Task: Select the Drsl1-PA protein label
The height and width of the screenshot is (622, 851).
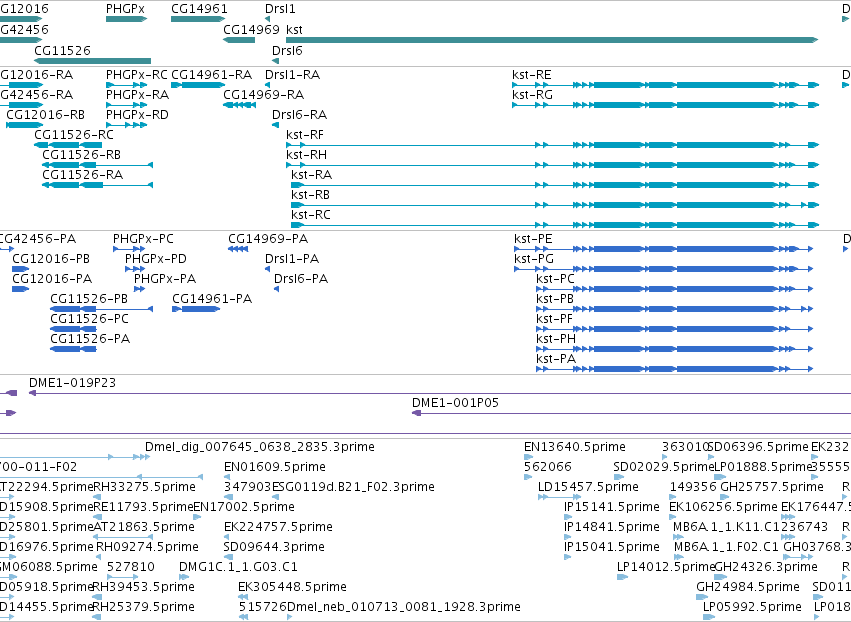Action: click(292, 259)
